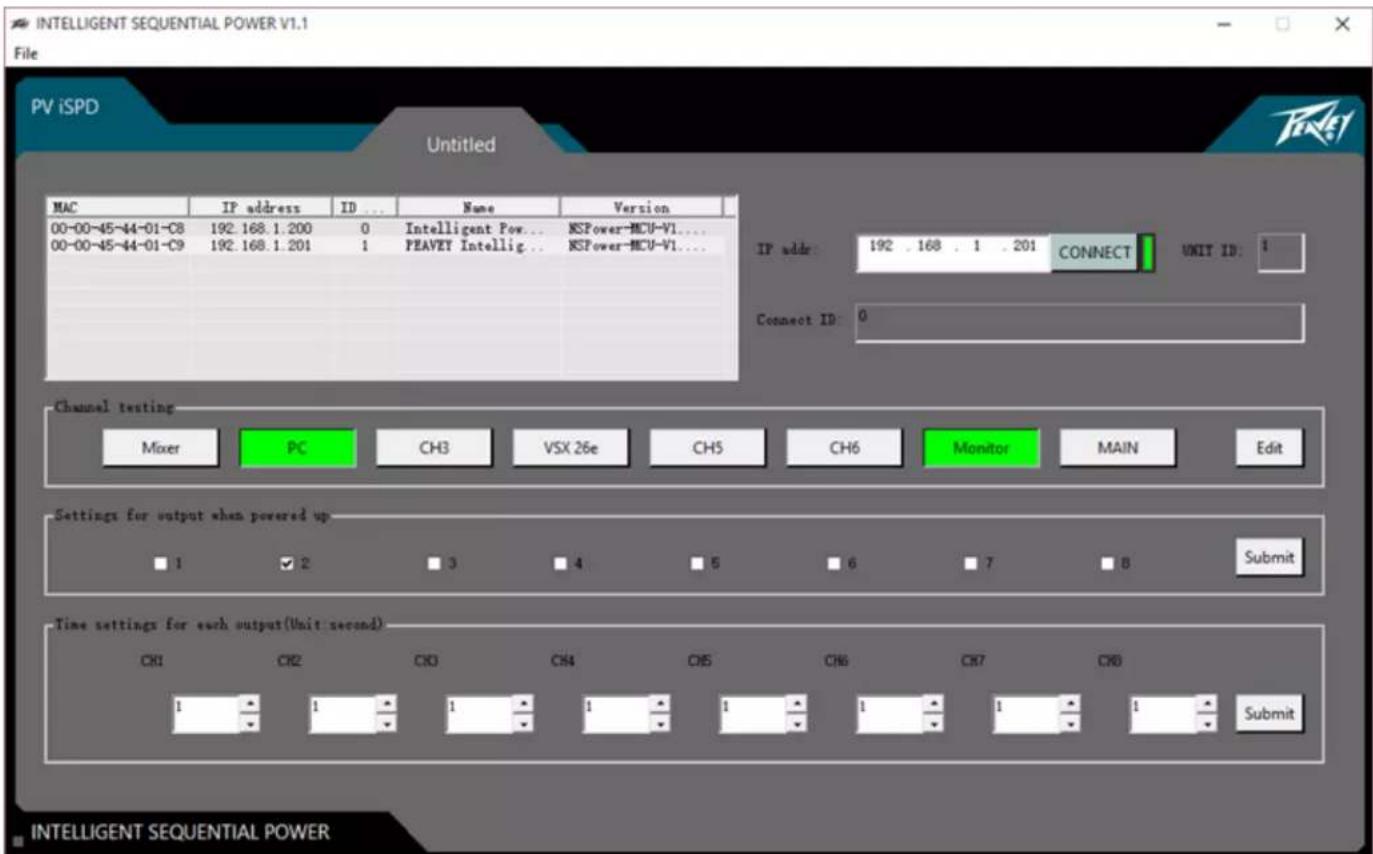The height and width of the screenshot is (854, 1373).
Task: Click the Version column header
Action: tap(641, 207)
